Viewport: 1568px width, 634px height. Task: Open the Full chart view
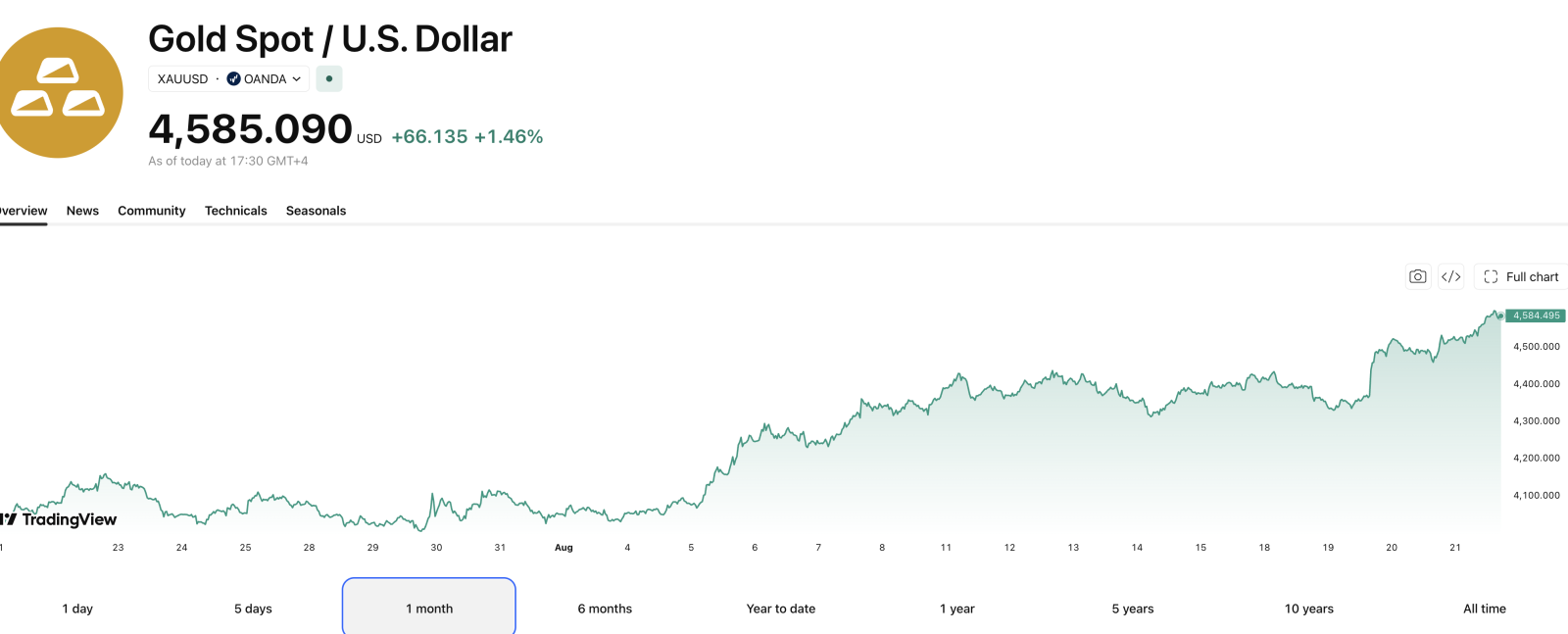point(1521,277)
